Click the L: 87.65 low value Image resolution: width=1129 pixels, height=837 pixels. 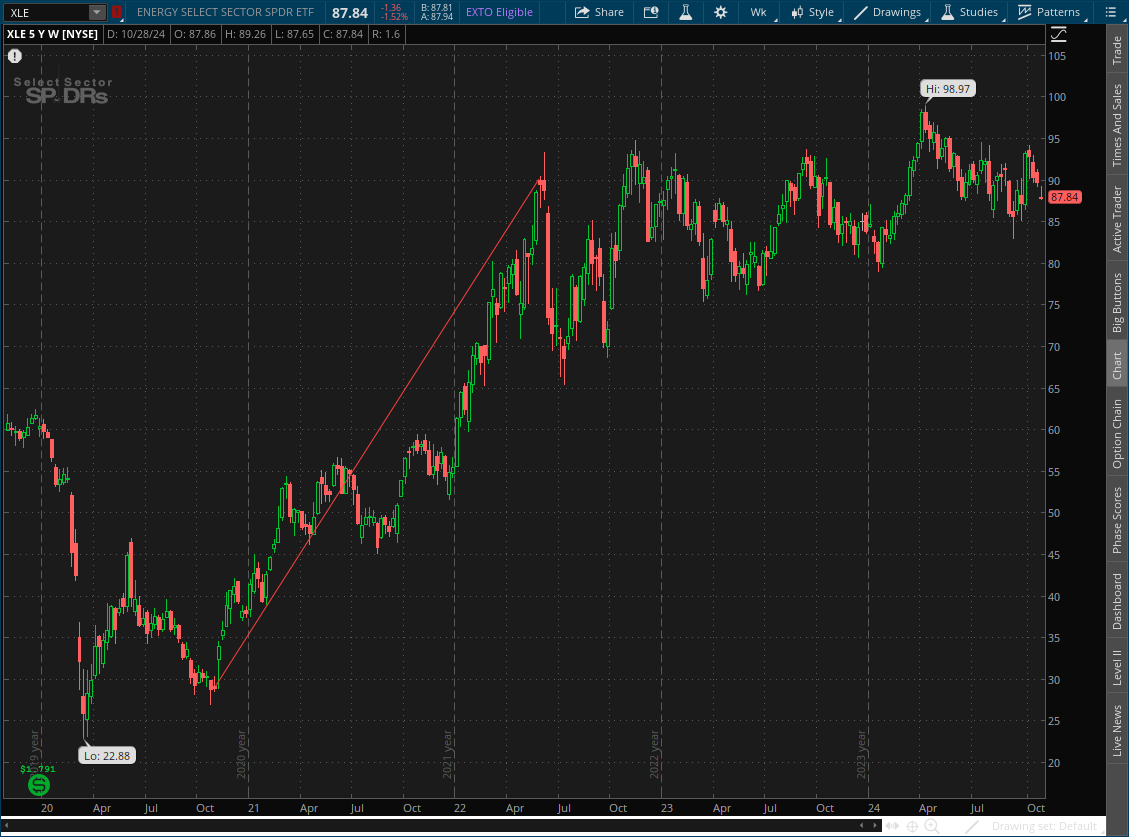click(294, 34)
